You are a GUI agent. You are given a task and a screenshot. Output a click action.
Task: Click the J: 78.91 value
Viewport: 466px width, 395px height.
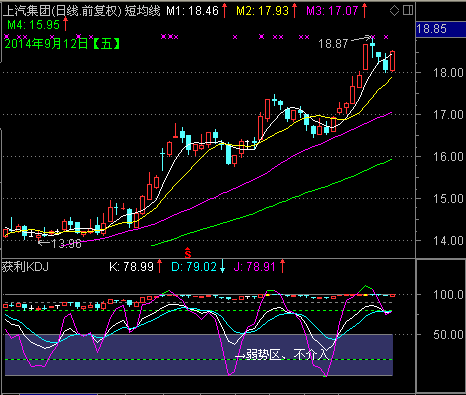click(255, 267)
